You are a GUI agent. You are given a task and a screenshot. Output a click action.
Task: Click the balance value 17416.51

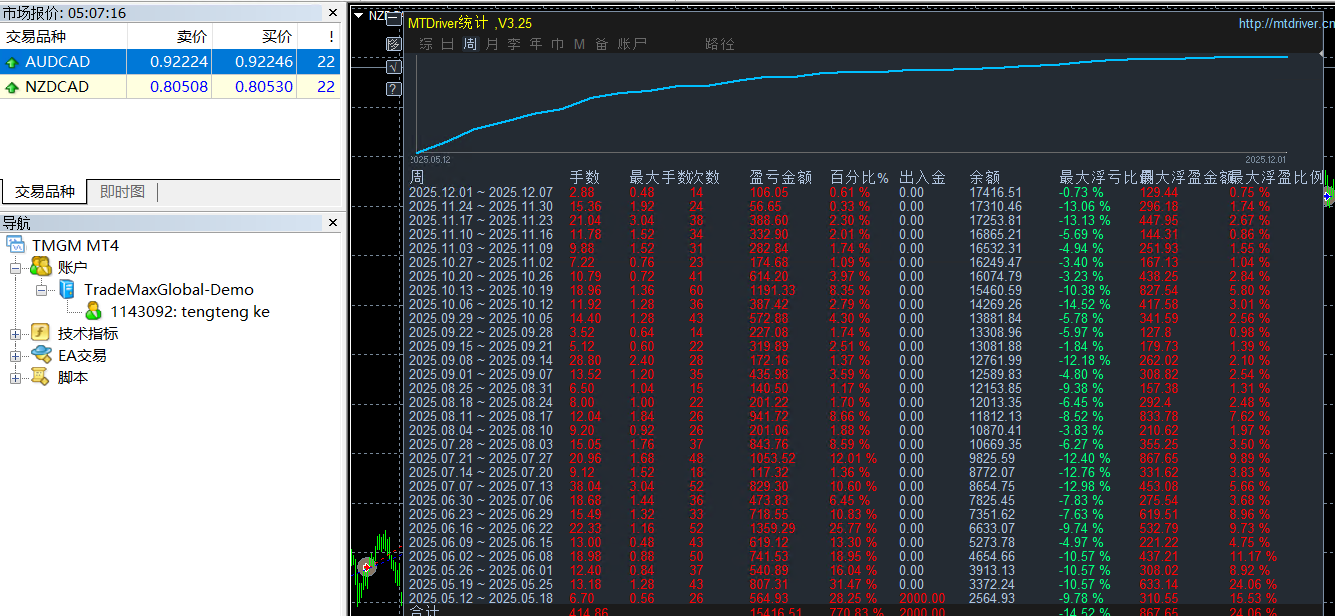tap(996, 192)
